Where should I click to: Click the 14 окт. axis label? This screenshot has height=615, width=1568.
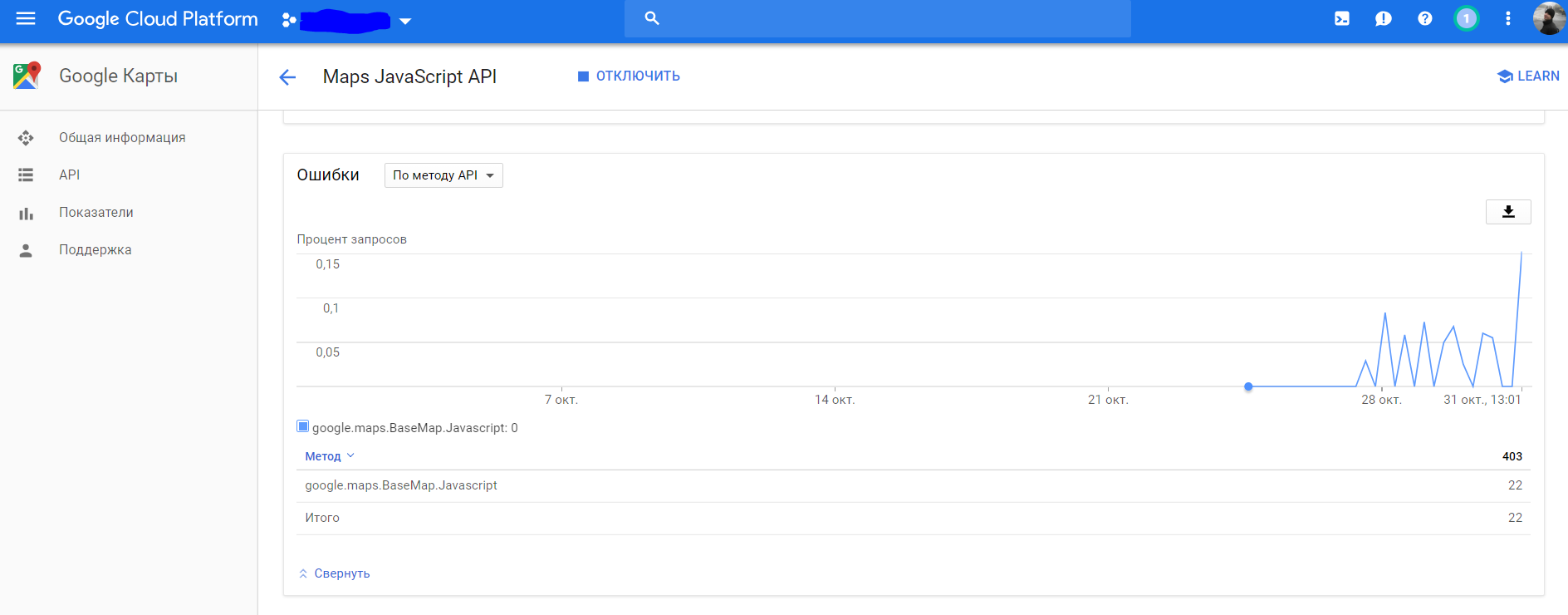tap(835, 400)
